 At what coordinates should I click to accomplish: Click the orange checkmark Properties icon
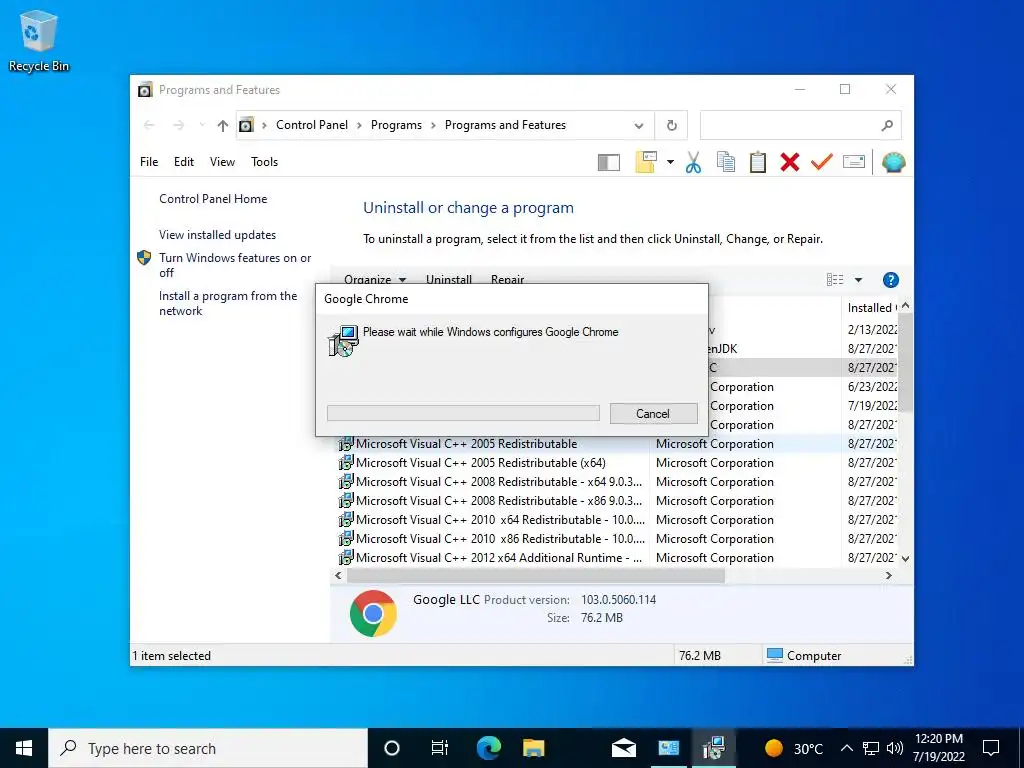822,161
